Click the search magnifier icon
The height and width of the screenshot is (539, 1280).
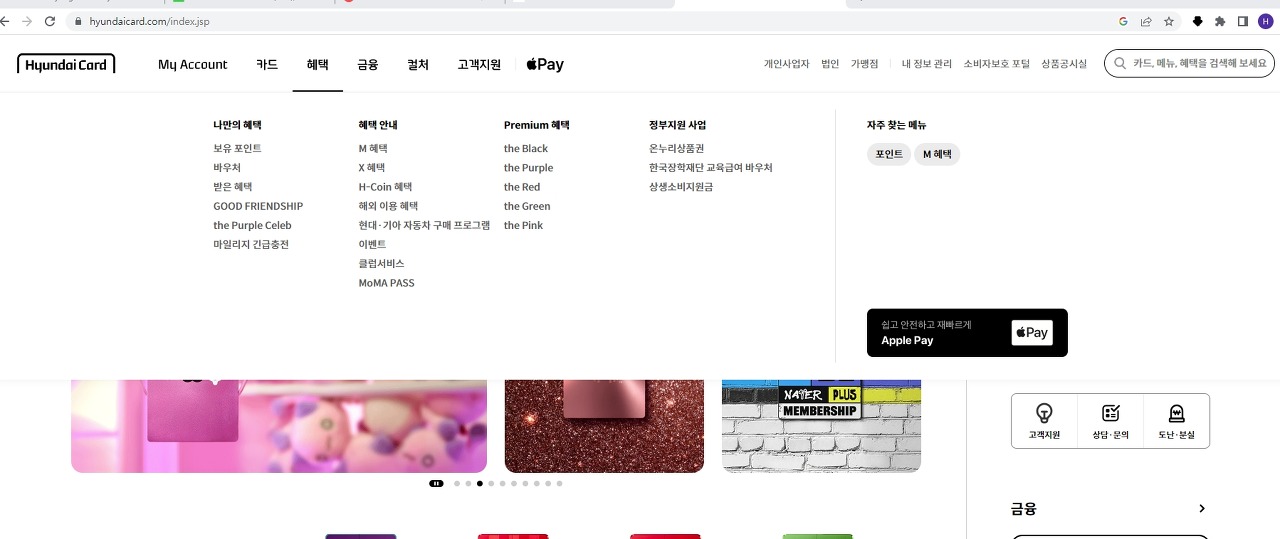pos(1120,64)
